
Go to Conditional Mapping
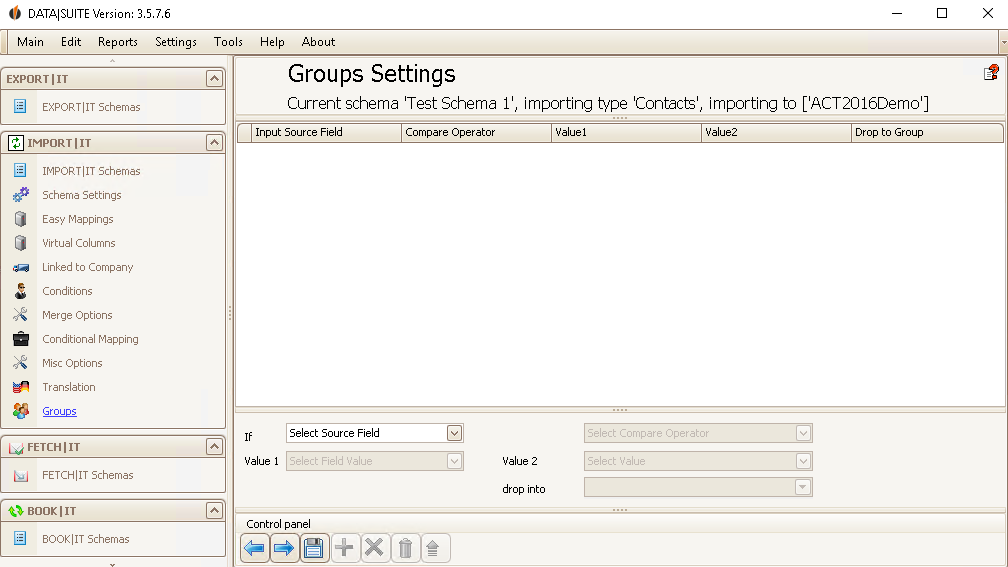(x=90, y=339)
